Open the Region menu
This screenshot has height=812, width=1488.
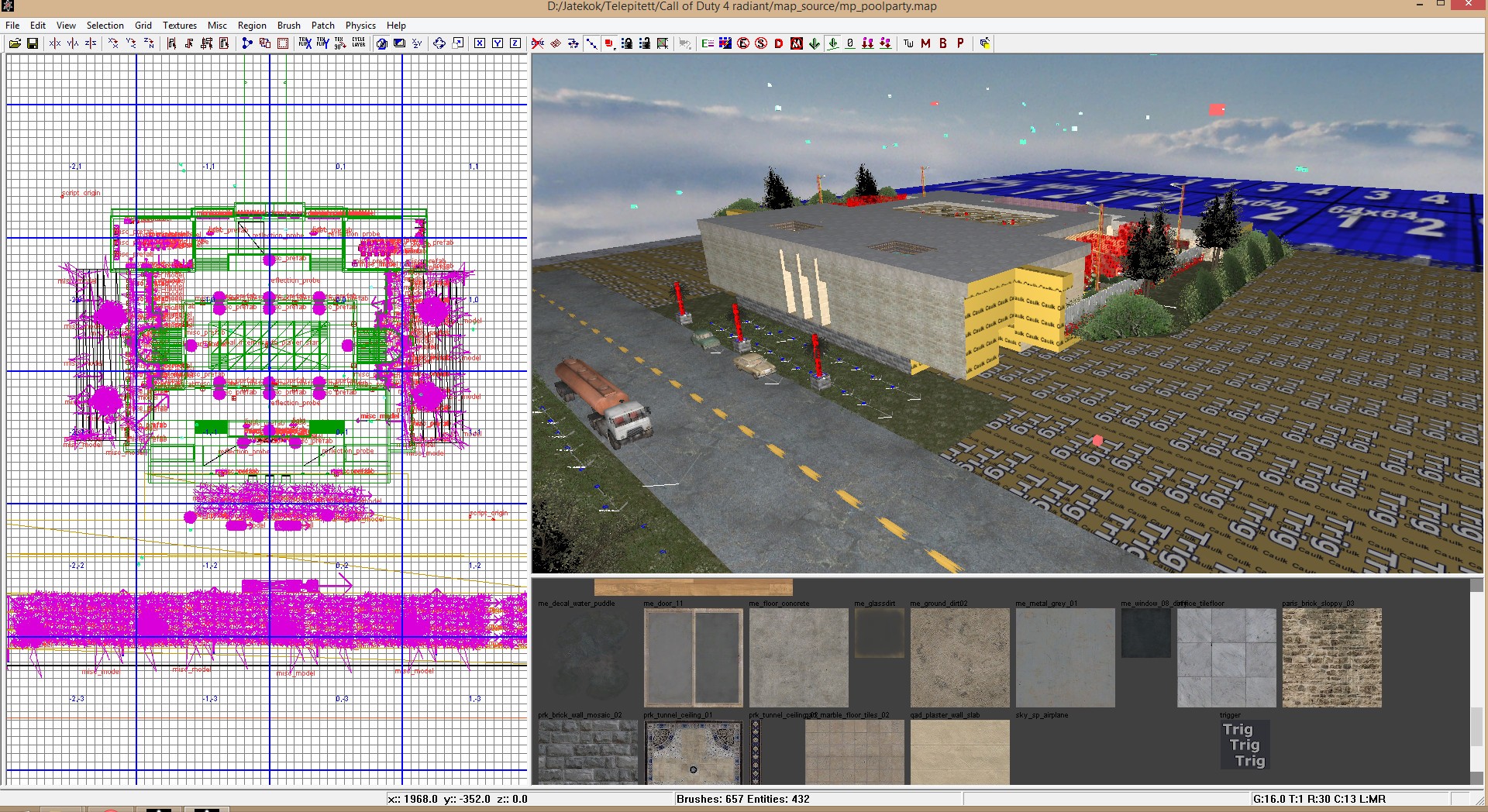click(x=252, y=26)
